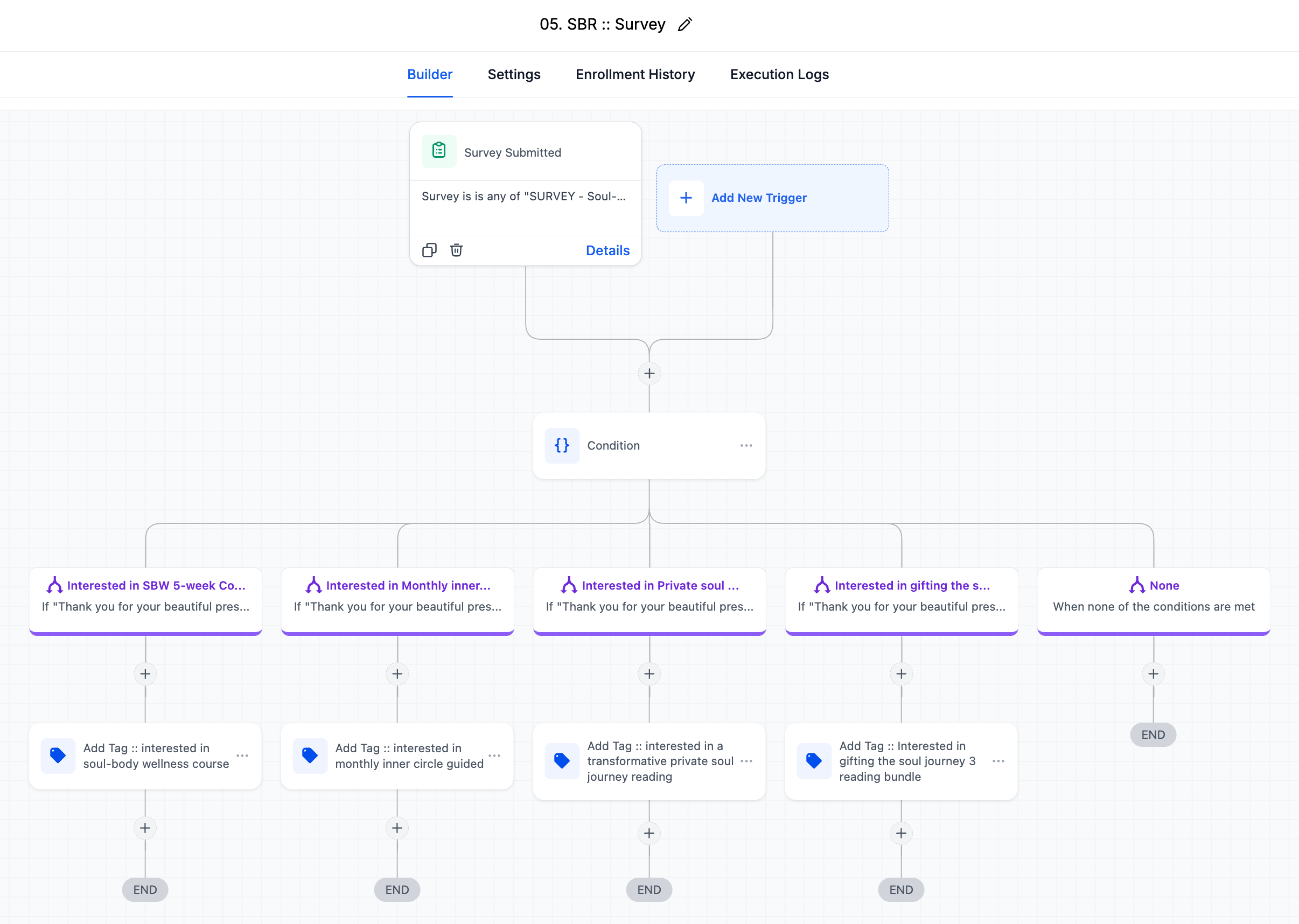Click the Condition curly braces icon
Viewport: 1299px width, 924px height.
(562, 445)
